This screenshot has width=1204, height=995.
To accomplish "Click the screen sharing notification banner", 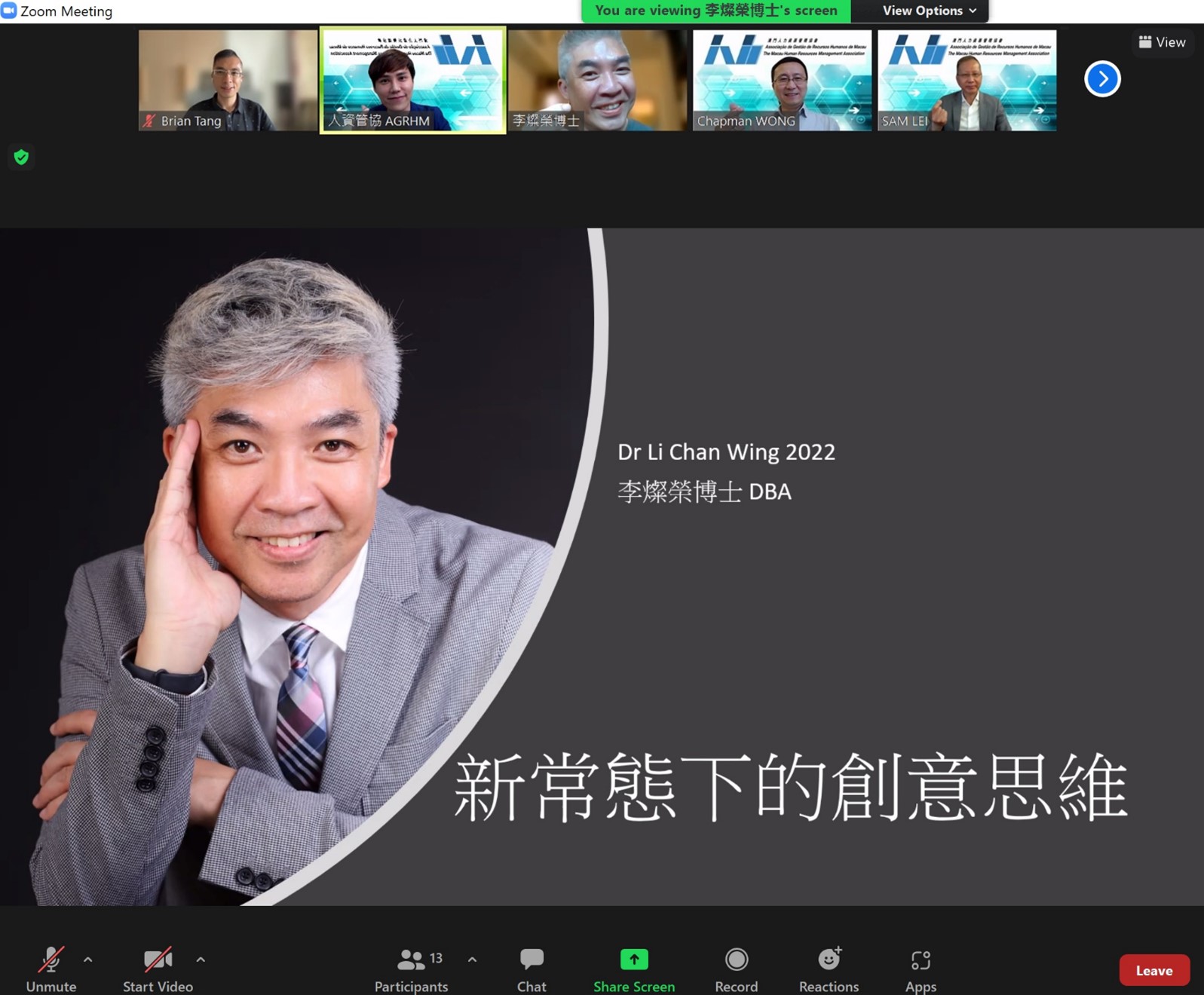I will [x=715, y=11].
